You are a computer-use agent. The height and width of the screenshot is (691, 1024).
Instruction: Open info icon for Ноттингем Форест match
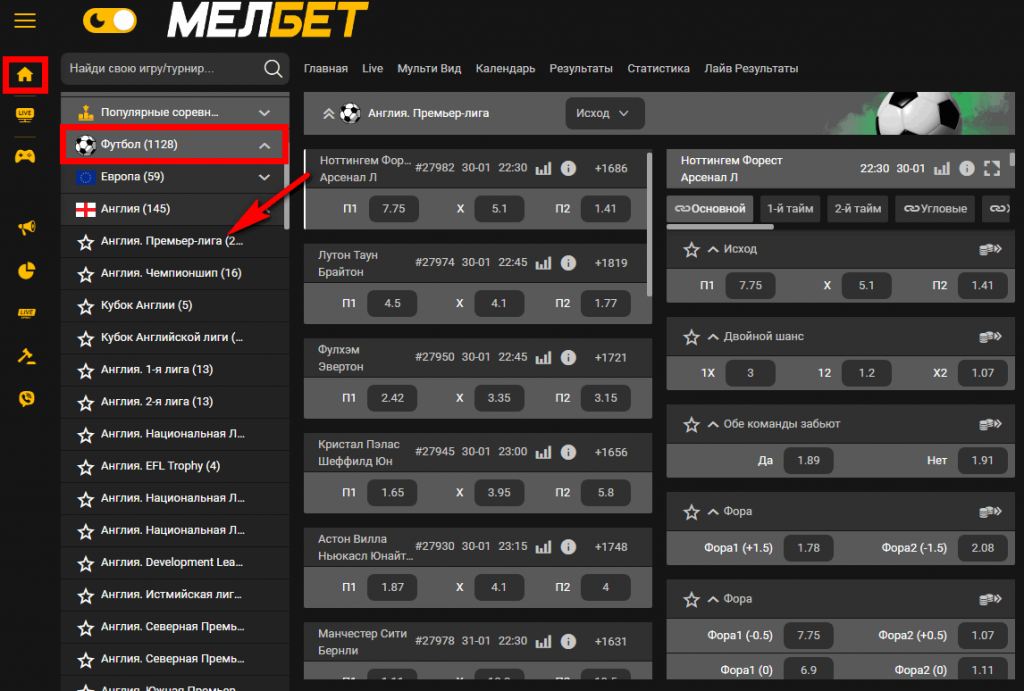point(569,169)
